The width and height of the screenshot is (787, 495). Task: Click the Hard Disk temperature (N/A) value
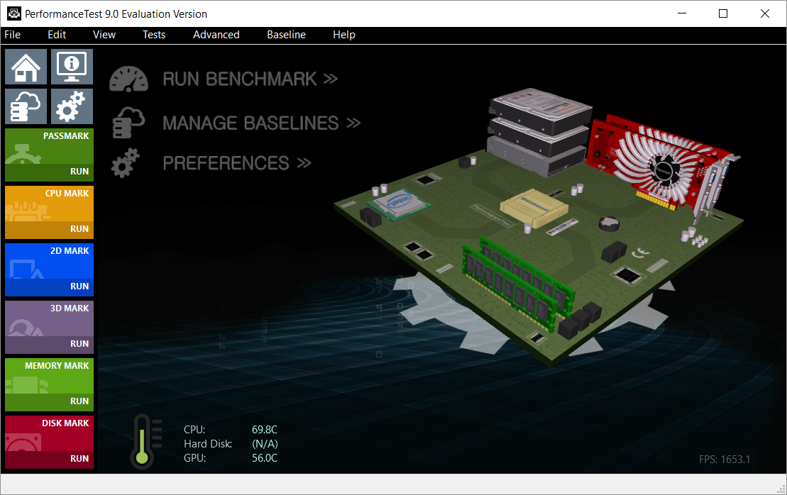[x=265, y=444]
